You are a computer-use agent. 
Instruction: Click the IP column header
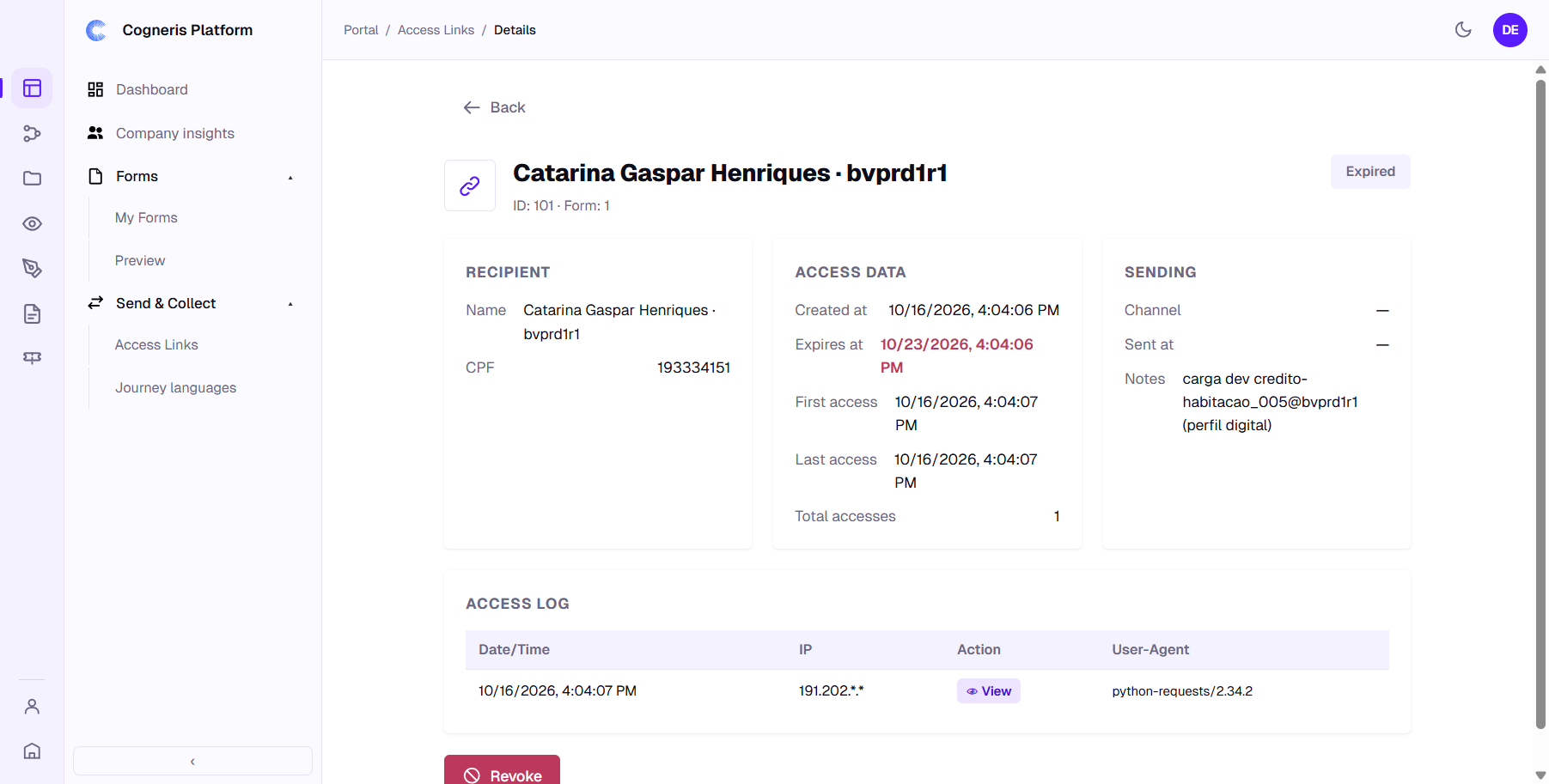click(805, 650)
